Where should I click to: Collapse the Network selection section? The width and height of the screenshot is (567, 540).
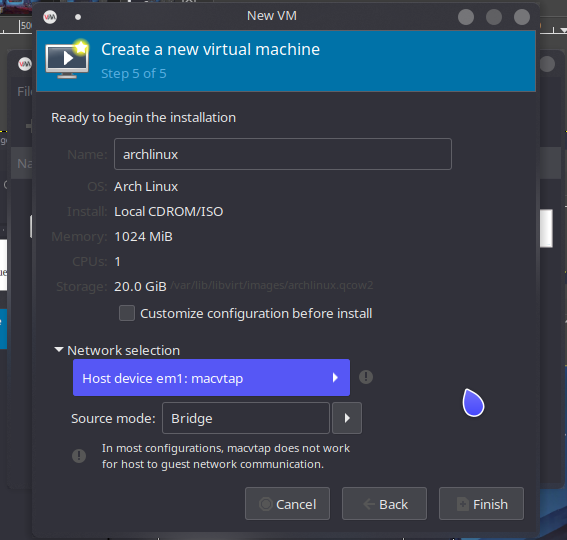coord(59,350)
